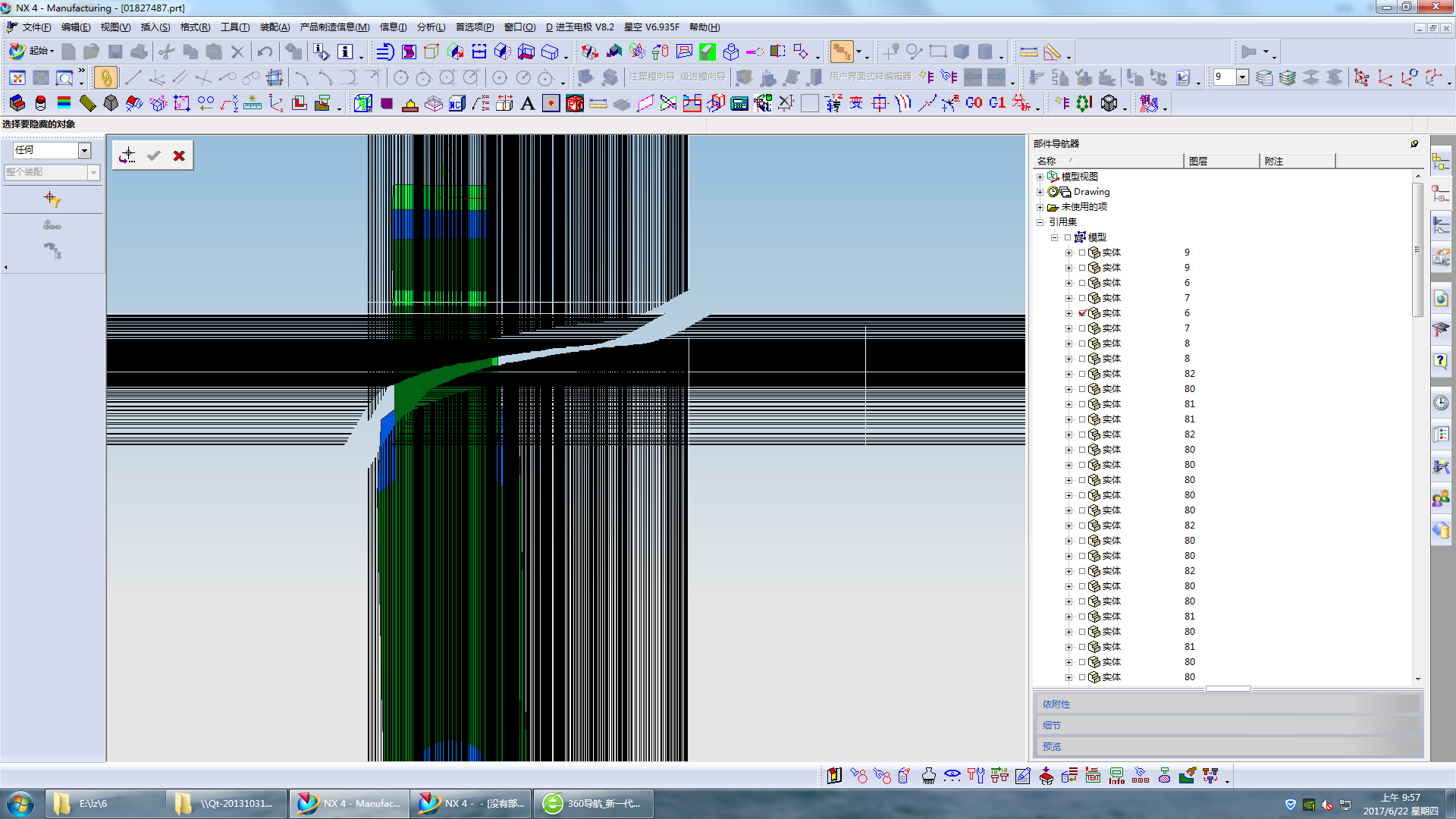Screen dimensions: 1456x819
Task: Open the work layer 9 dropdown
Action: [x=1242, y=77]
